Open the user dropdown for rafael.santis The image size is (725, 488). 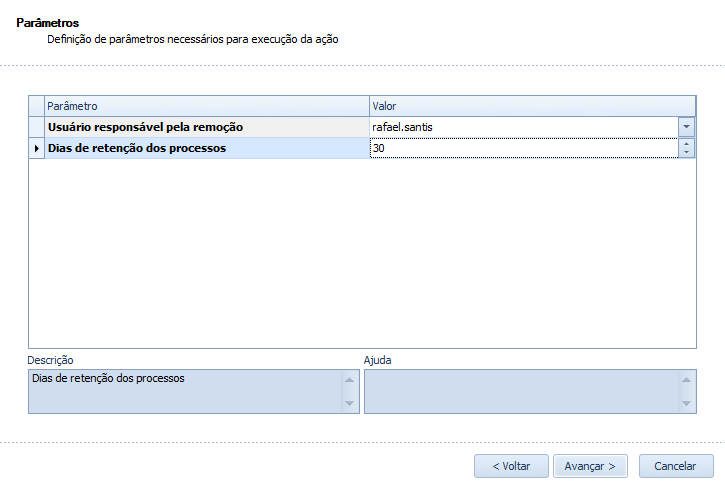coord(686,127)
